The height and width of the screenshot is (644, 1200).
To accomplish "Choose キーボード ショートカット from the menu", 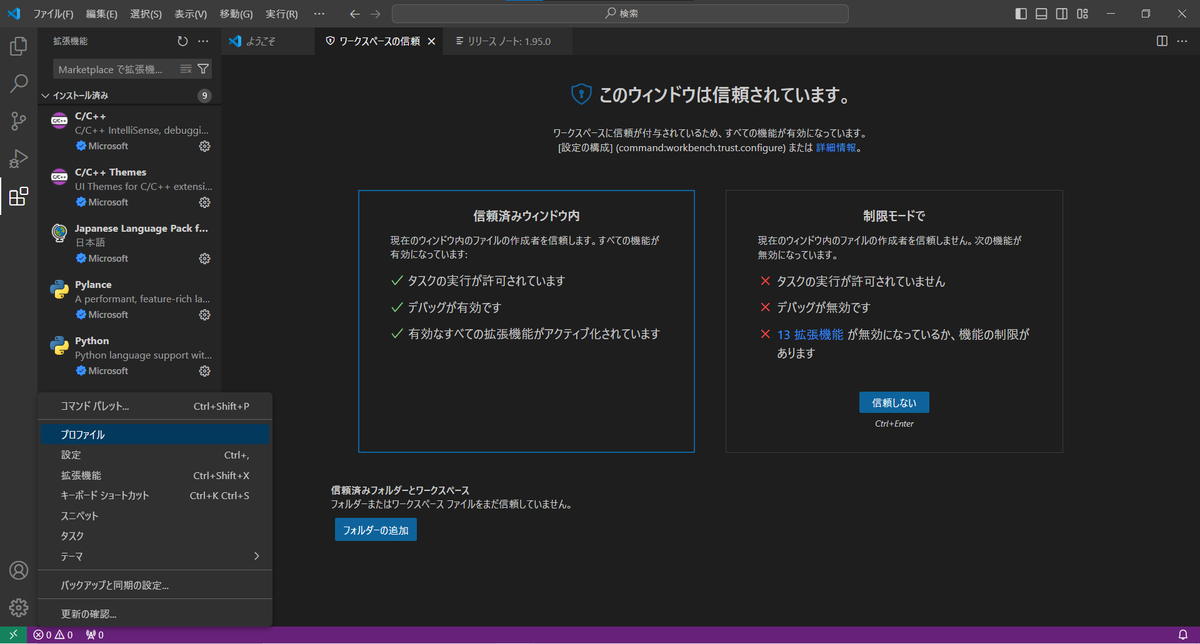I will 155,495.
